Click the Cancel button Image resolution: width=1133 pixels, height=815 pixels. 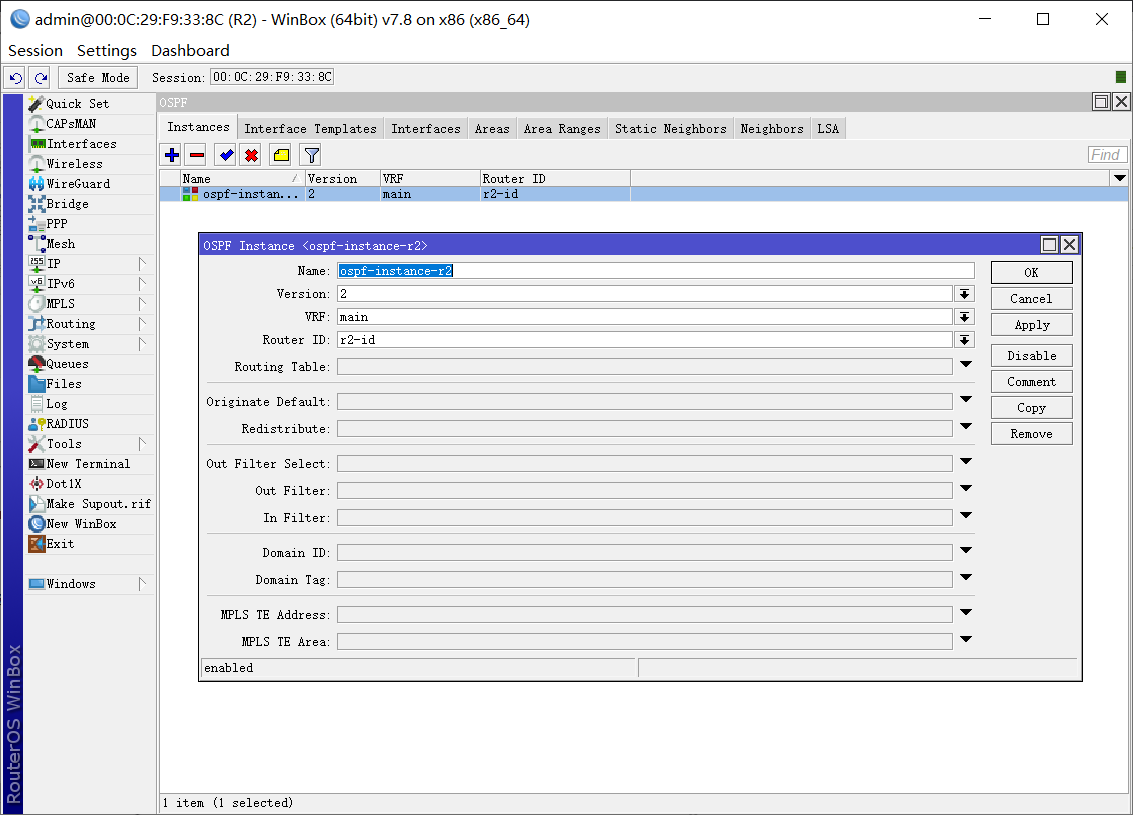pyautogui.click(x=1031, y=298)
